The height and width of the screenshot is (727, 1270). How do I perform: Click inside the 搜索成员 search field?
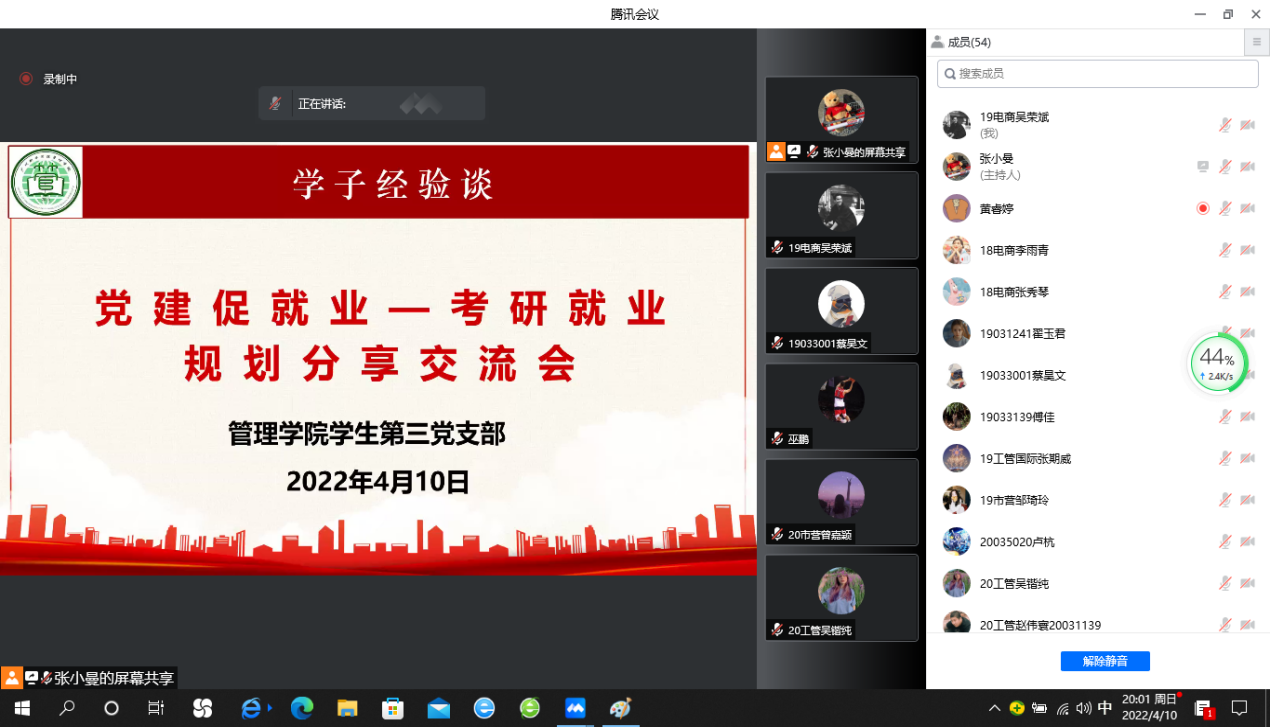click(x=1097, y=73)
